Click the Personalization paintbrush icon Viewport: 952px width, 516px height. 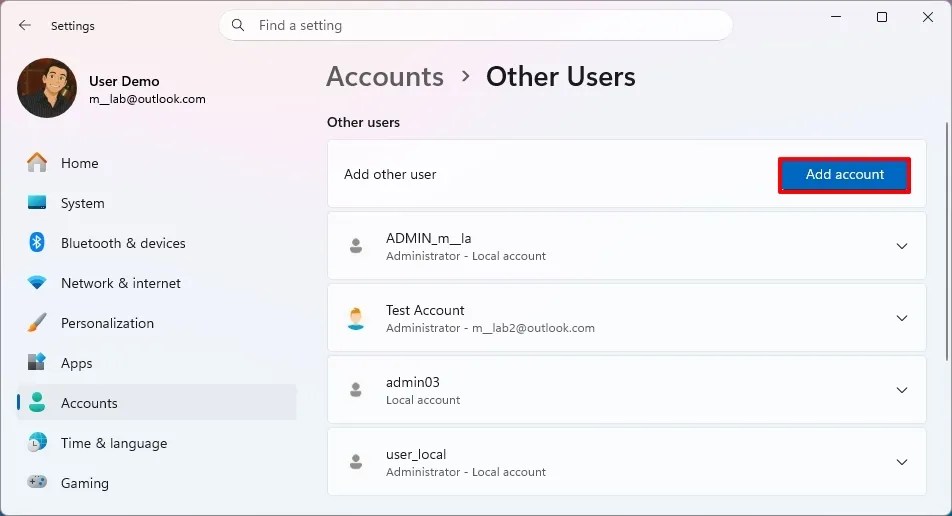pos(37,323)
